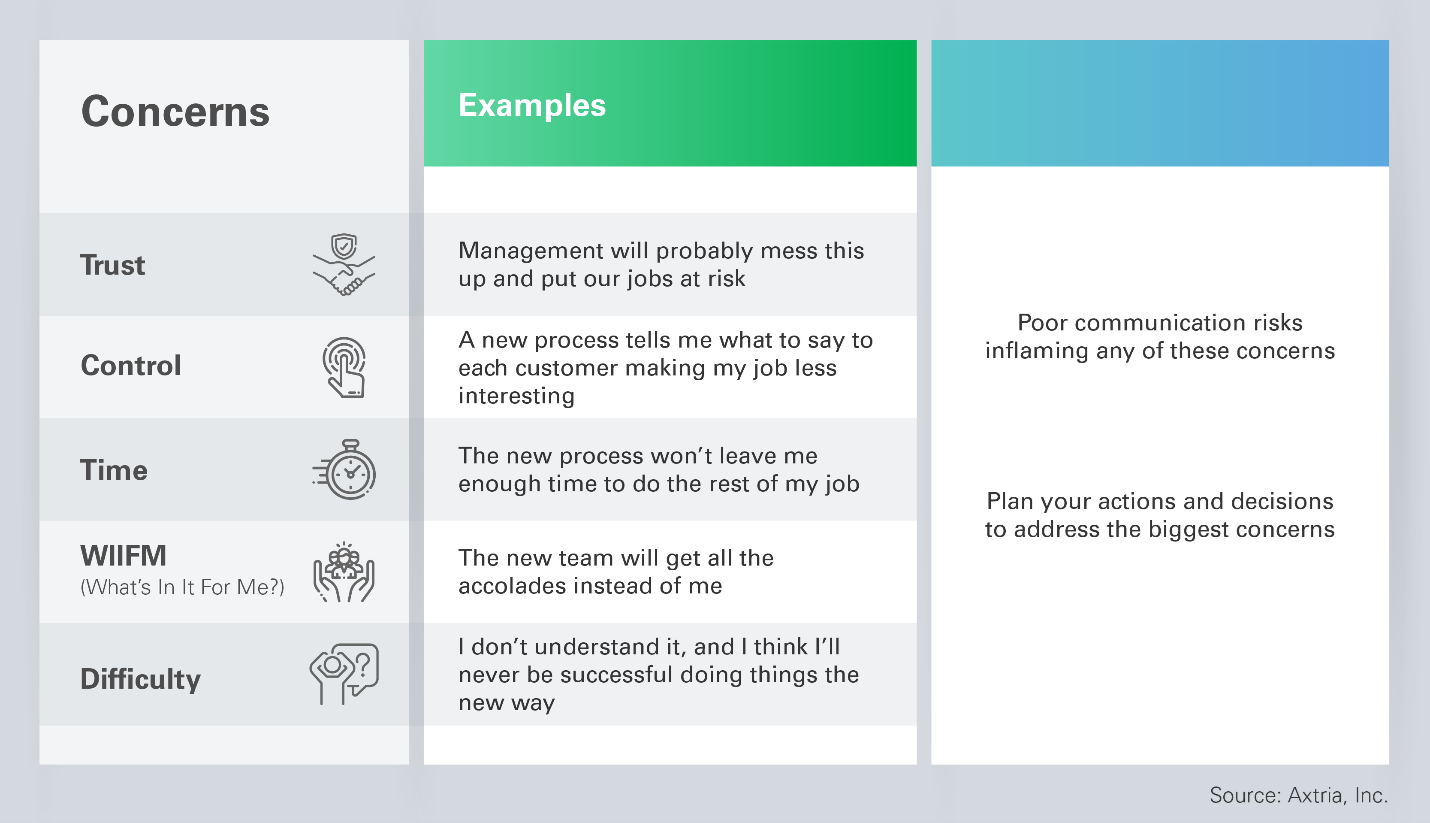The height and width of the screenshot is (823, 1430).
Task: Click the 'I don't understand it' example
Action: [x=658, y=674]
